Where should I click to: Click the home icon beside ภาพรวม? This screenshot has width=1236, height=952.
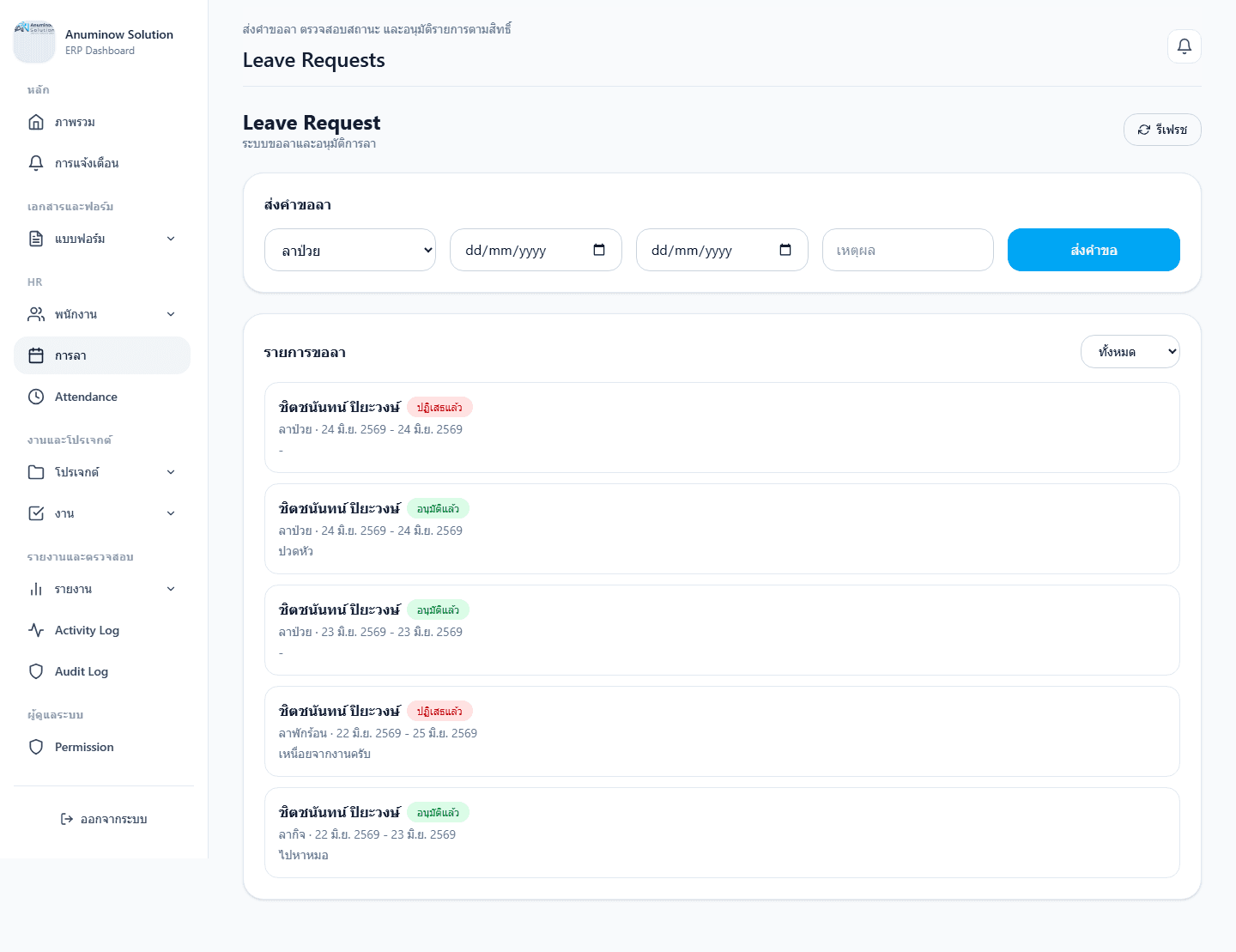(x=36, y=122)
